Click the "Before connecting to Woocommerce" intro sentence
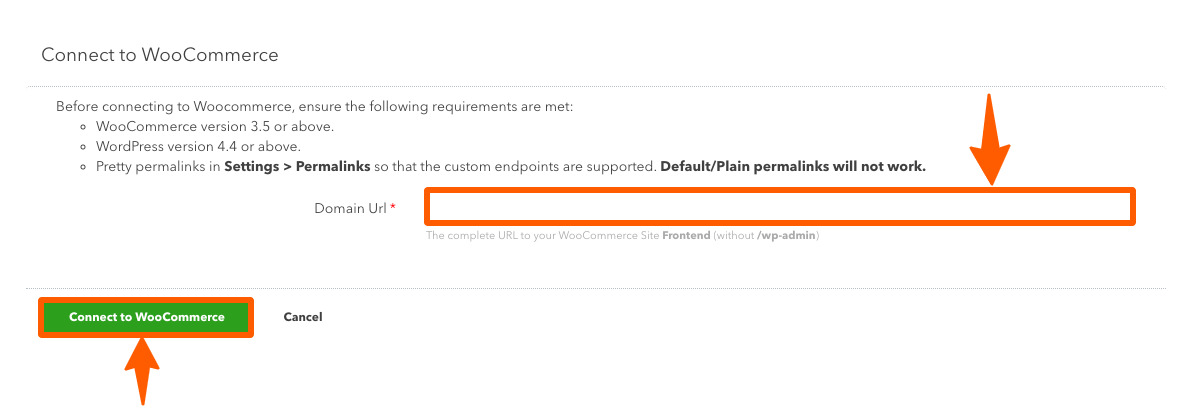Viewport: 1197px width, 419px height. (x=314, y=106)
